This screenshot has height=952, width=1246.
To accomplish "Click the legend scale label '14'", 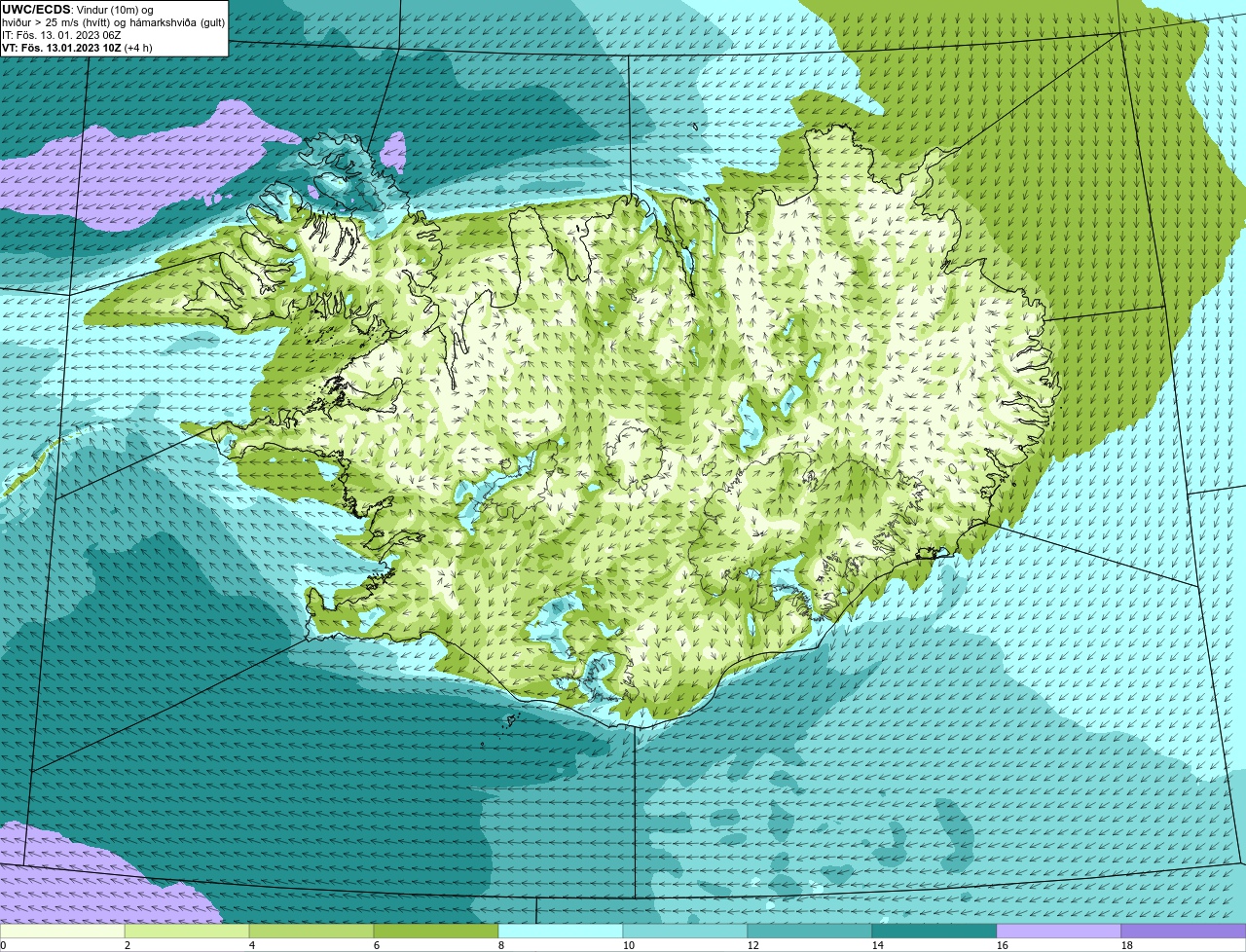I will coord(878,945).
